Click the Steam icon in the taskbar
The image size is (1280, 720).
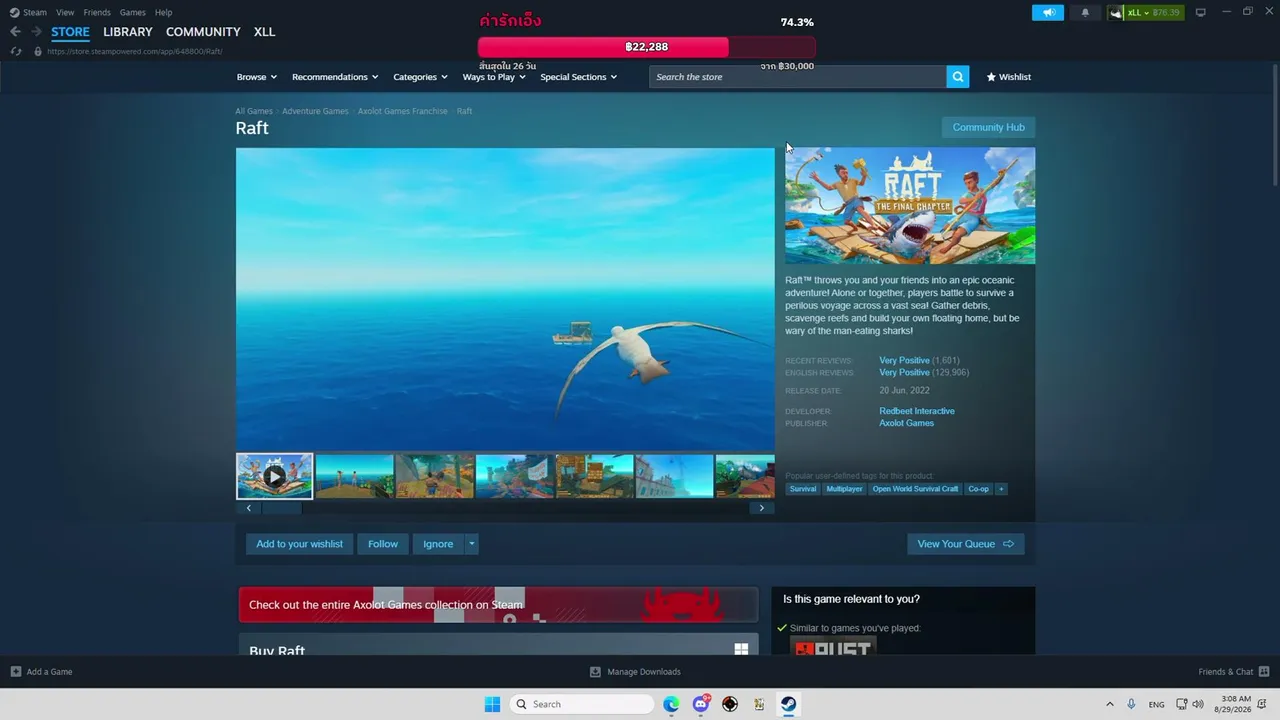click(x=788, y=704)
